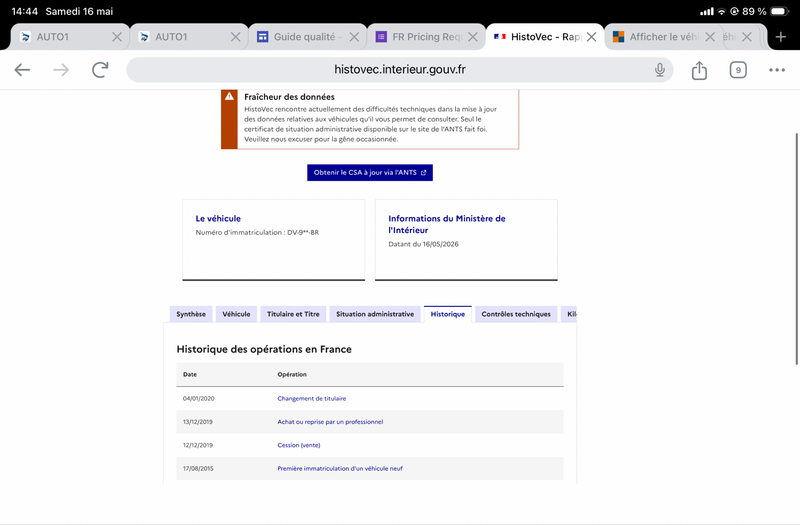Add a new browser tab

(x=781, y=37)
